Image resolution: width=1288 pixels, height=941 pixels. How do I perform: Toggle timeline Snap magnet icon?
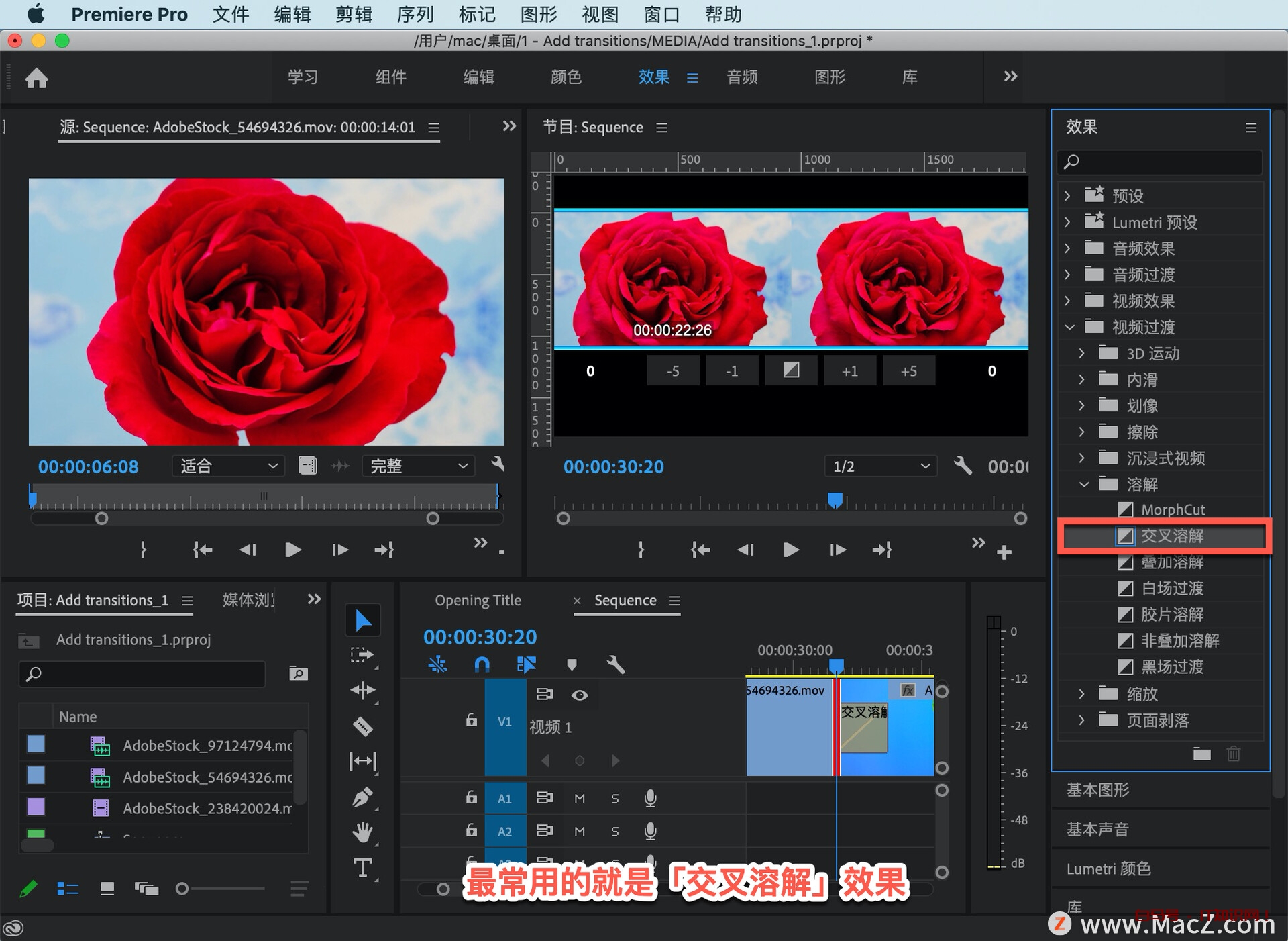tap(482, 664)
